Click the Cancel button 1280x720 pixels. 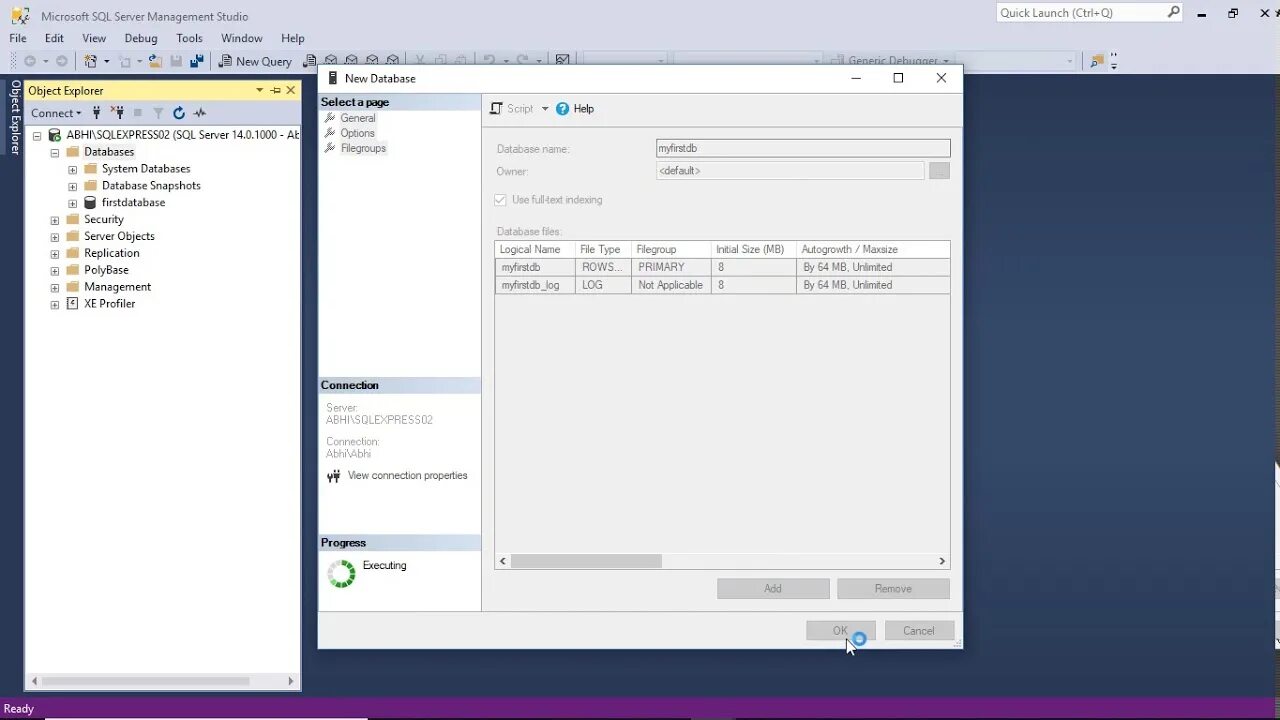point(919,631)
